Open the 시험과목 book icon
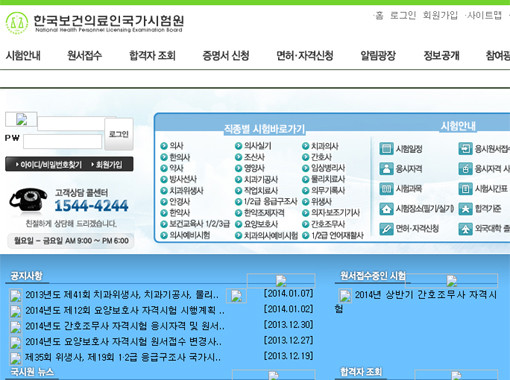This screenshot has height=380, width=510. click(x=386, y=189)
